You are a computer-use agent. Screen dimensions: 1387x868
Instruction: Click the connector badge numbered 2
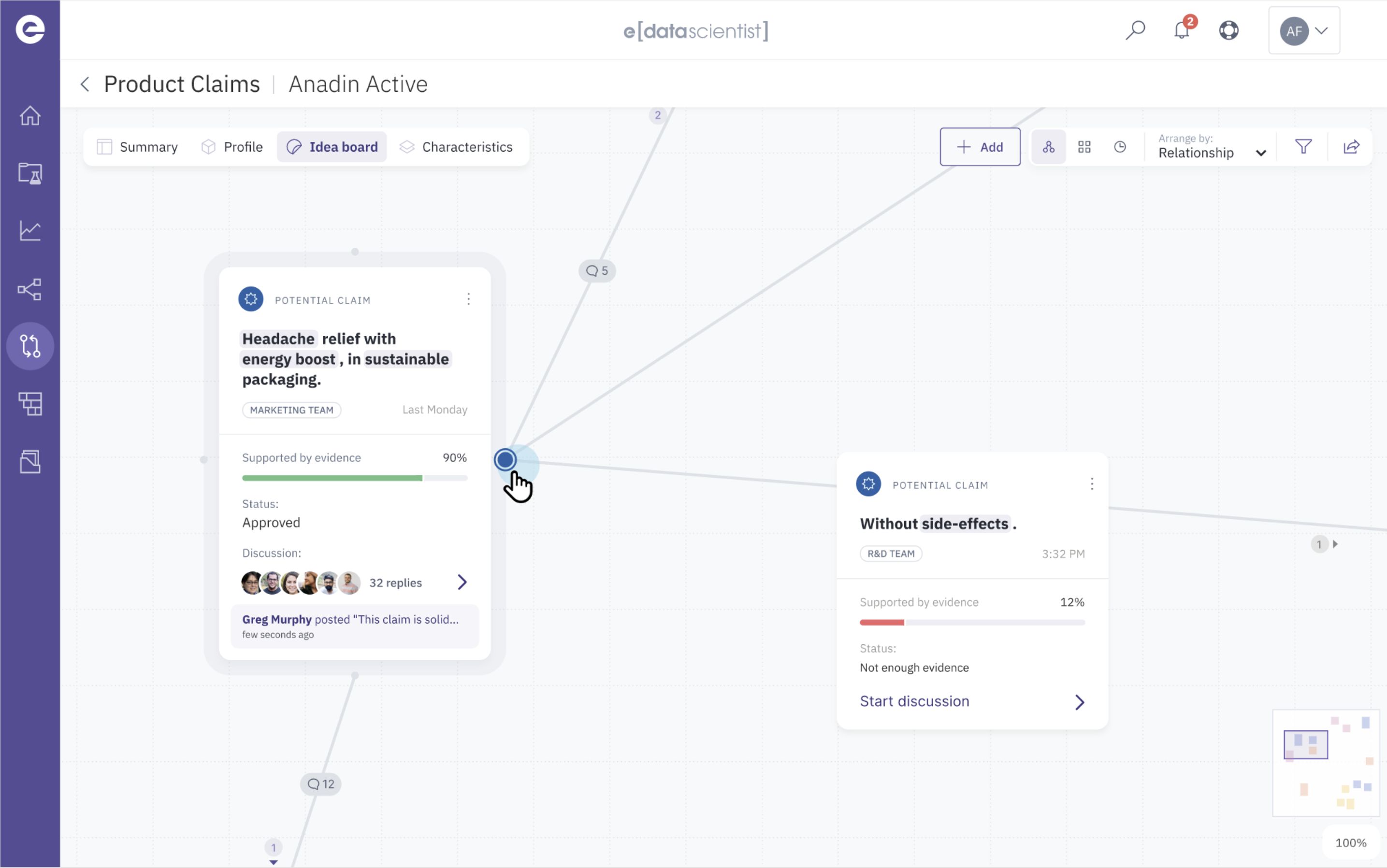pos(658,115)
